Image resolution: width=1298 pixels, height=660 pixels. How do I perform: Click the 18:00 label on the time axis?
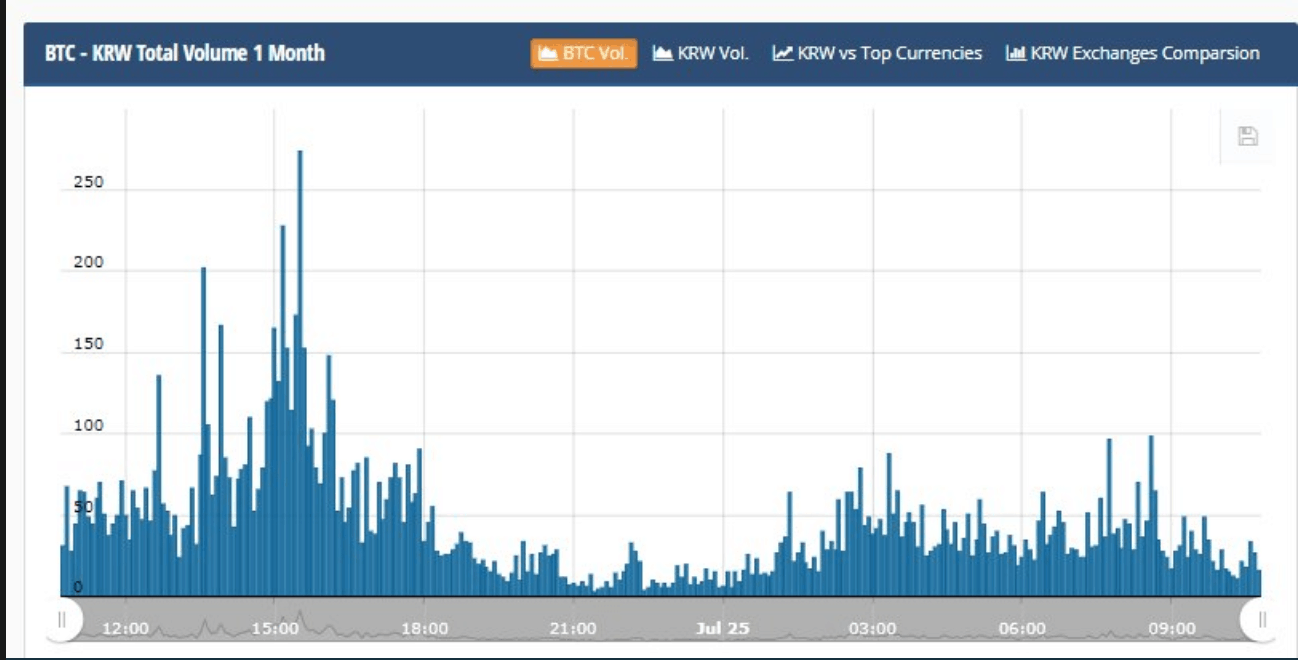(424, 629)
